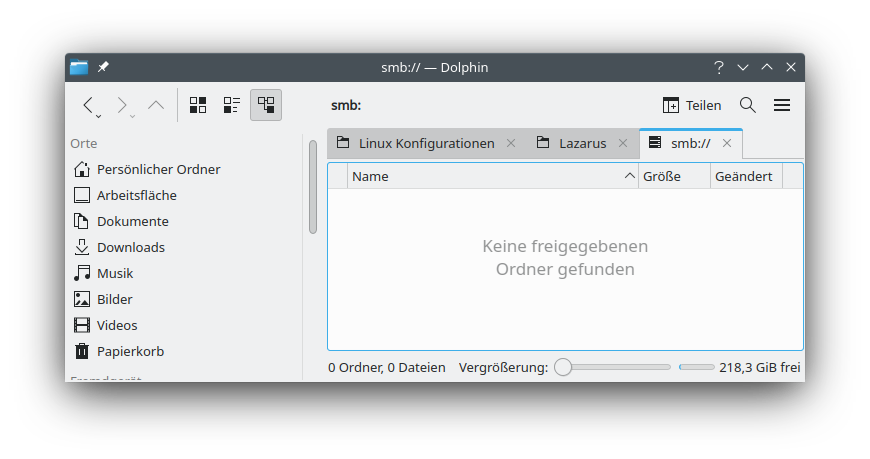Switch to icons view mode
The width and height of the screenshot is (870, 459).
coord(198,105)
